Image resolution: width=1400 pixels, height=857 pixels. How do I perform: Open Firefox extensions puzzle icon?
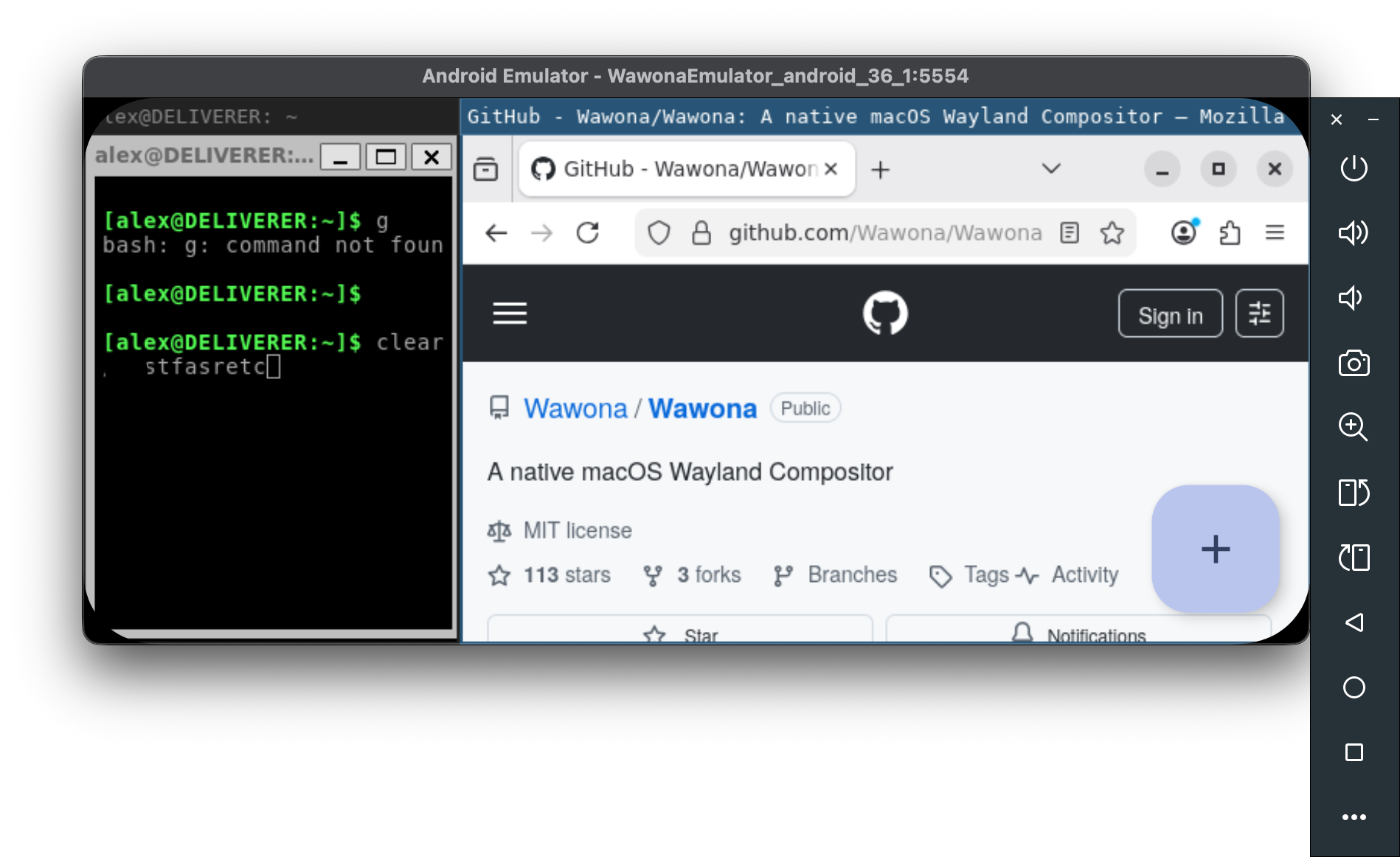[1230, 233]
